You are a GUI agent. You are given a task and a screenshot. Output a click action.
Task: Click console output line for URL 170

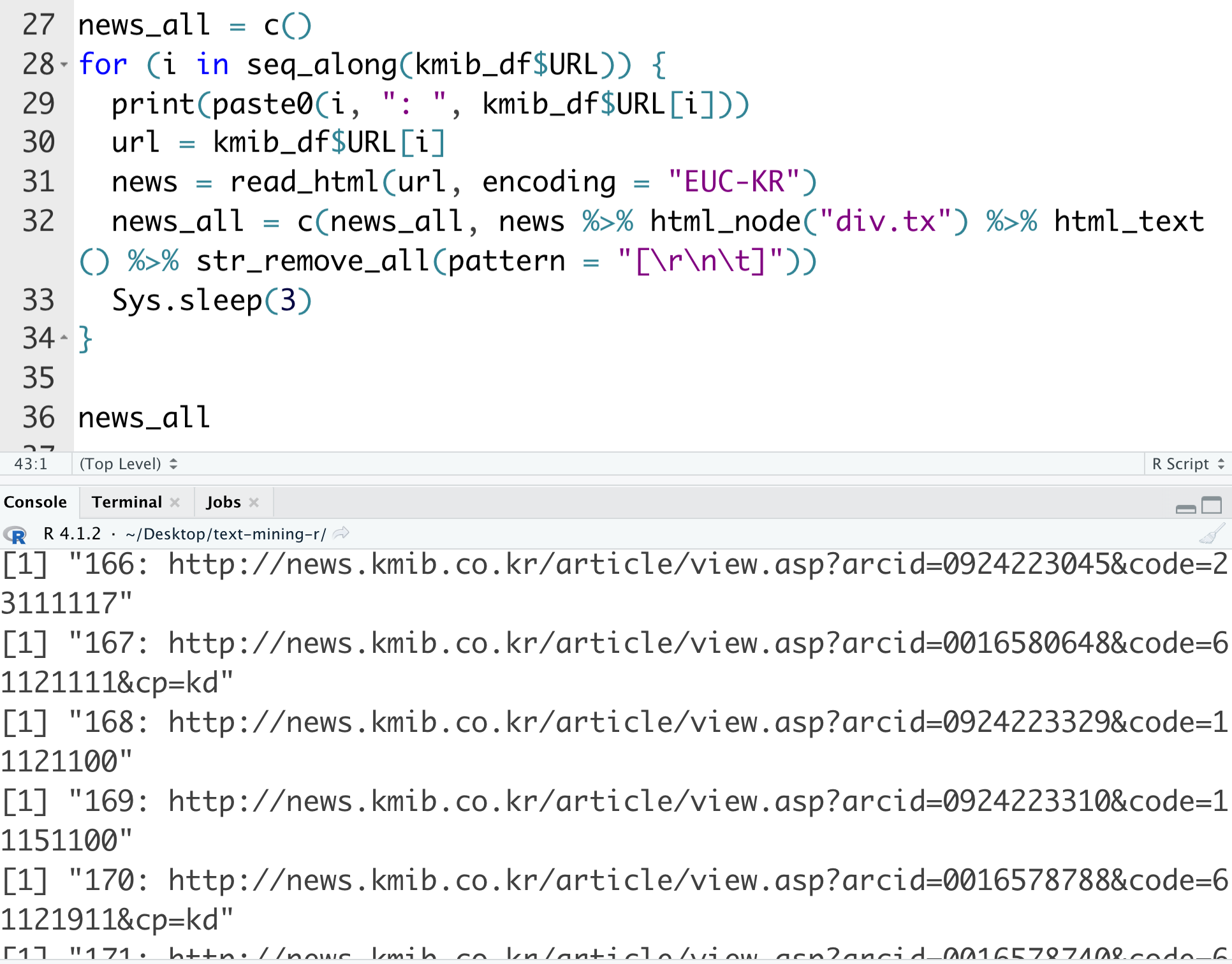click(615, 900)
